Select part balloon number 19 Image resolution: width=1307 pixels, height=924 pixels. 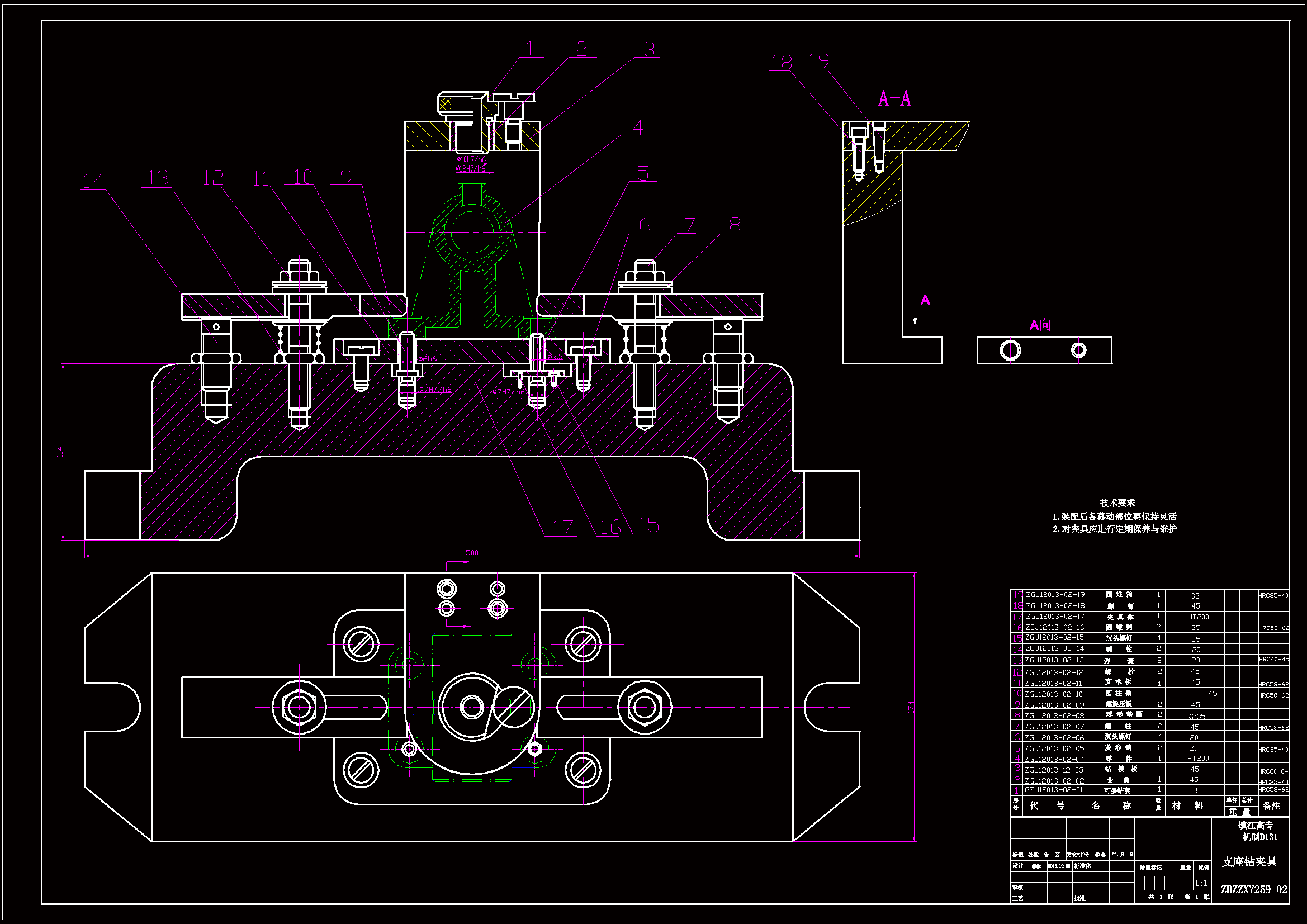[x=818, y=61]
